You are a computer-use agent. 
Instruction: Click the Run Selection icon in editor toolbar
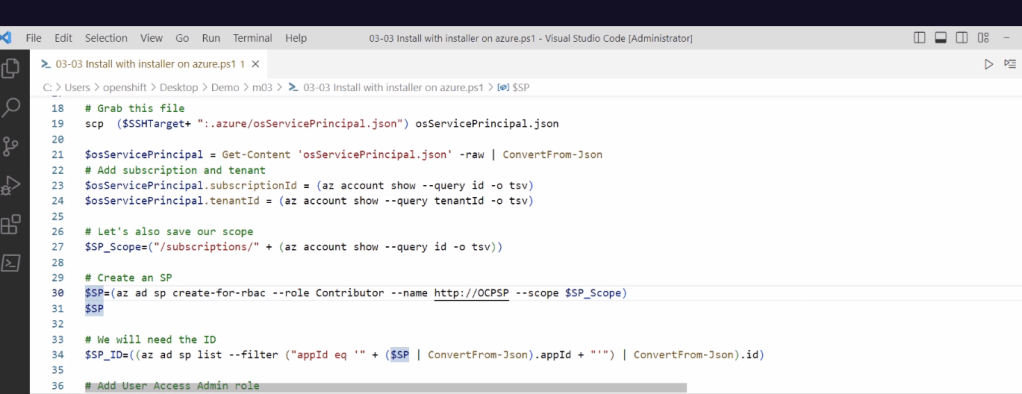coord(1010,64)
